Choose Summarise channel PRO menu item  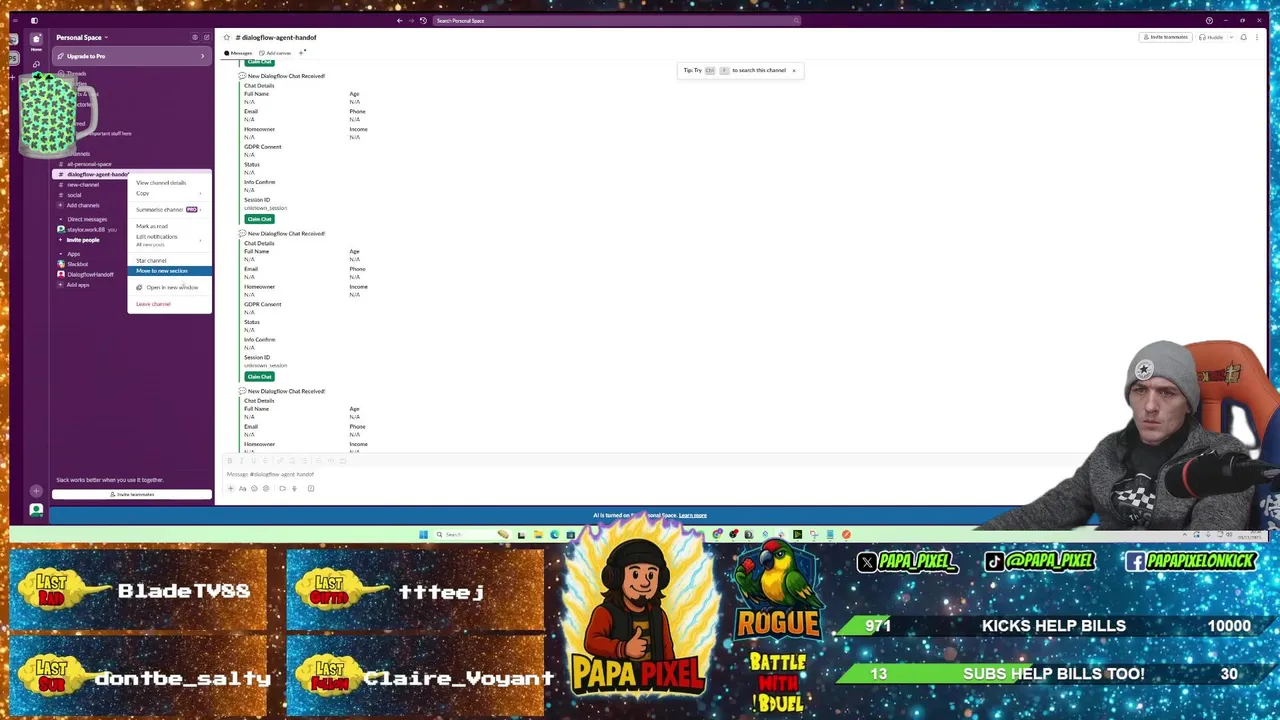169,210
